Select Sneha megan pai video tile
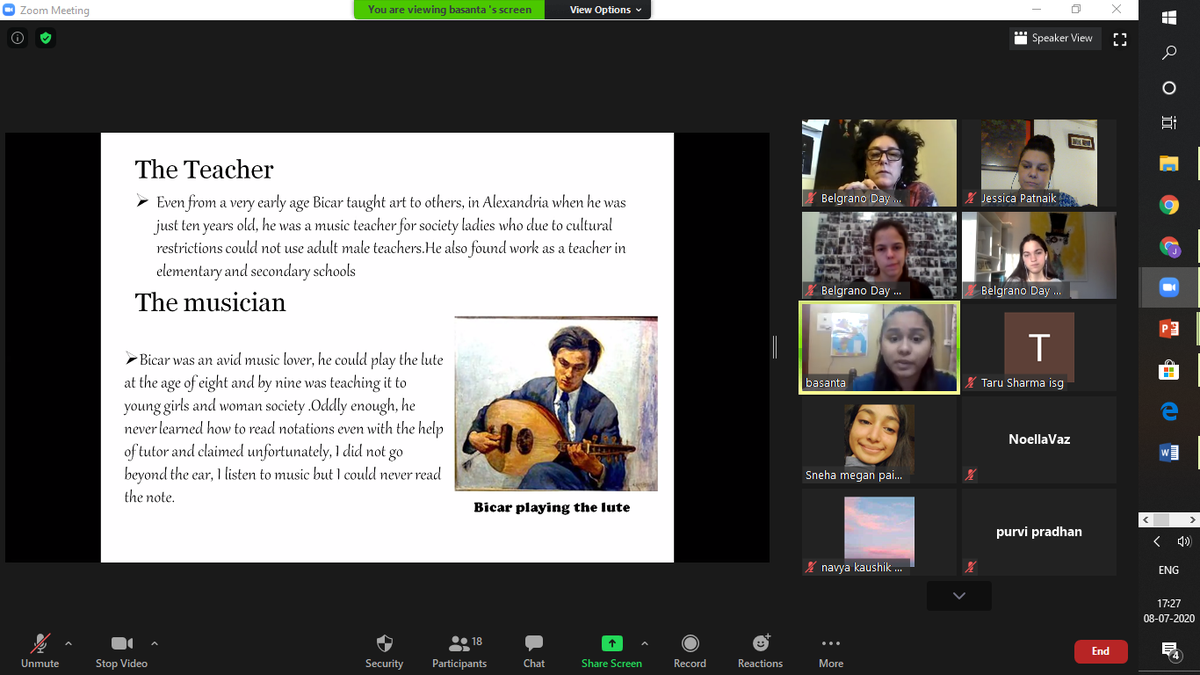The image size is (1200, 675). coord(879,439)
